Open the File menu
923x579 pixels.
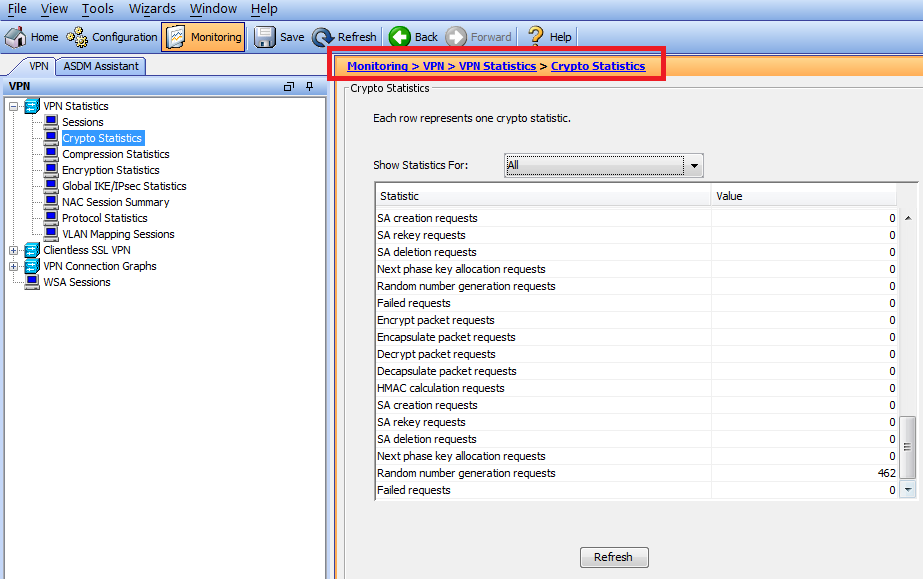(x=17, y=9)
